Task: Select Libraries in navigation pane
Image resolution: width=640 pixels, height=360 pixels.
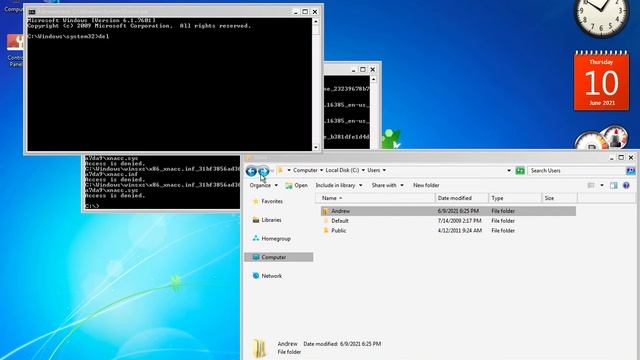Action: pos(271,220)
